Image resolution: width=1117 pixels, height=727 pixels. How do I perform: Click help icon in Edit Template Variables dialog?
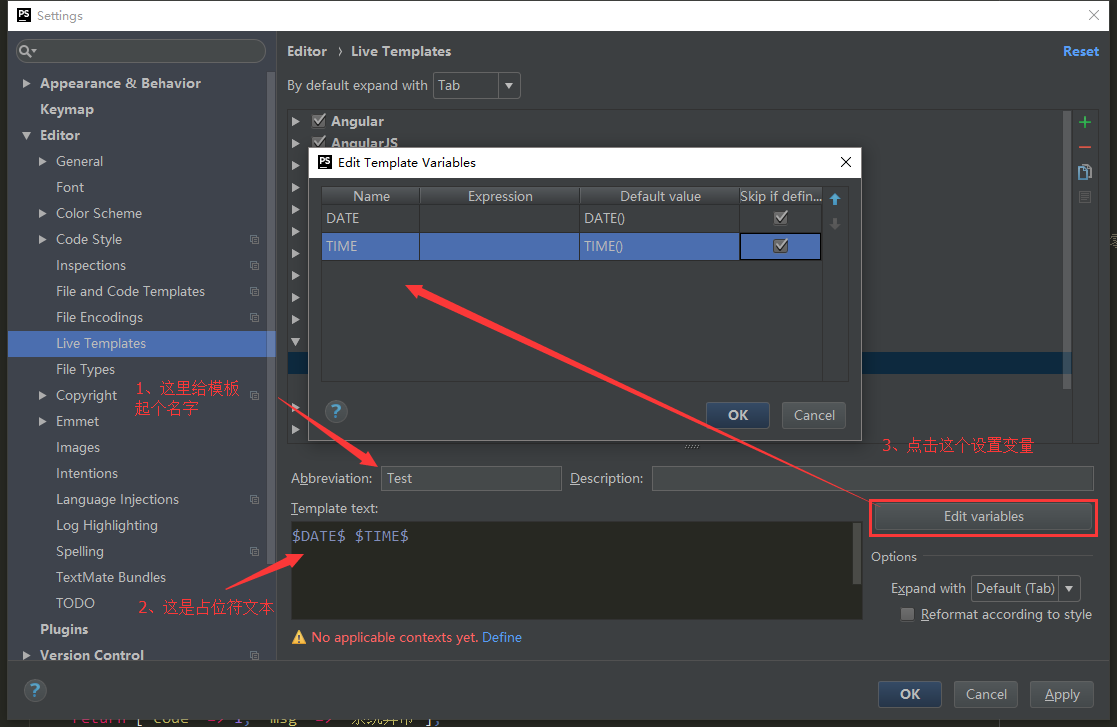[336, 410]
